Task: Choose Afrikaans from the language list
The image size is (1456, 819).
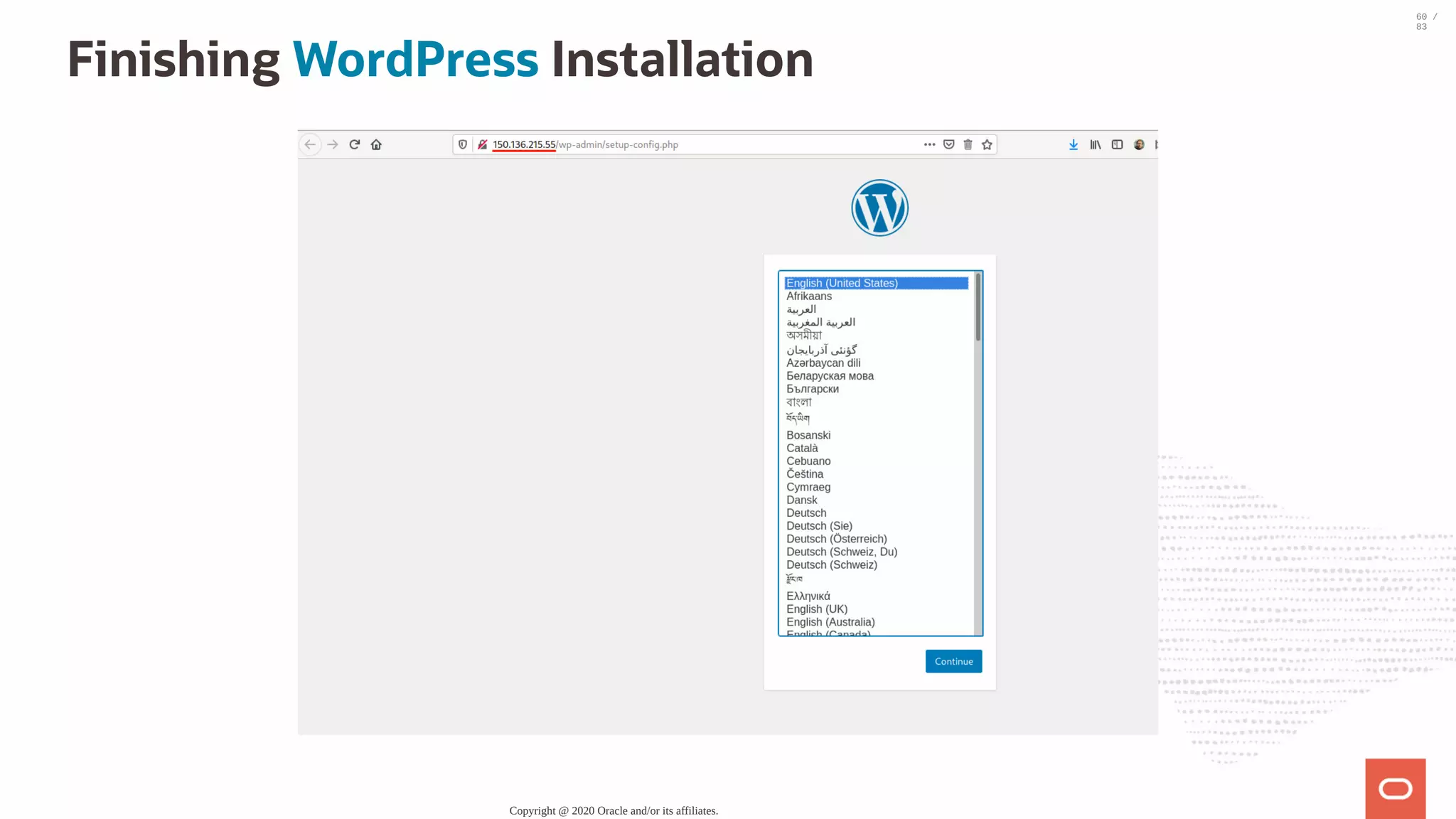Action: (809, 296)
